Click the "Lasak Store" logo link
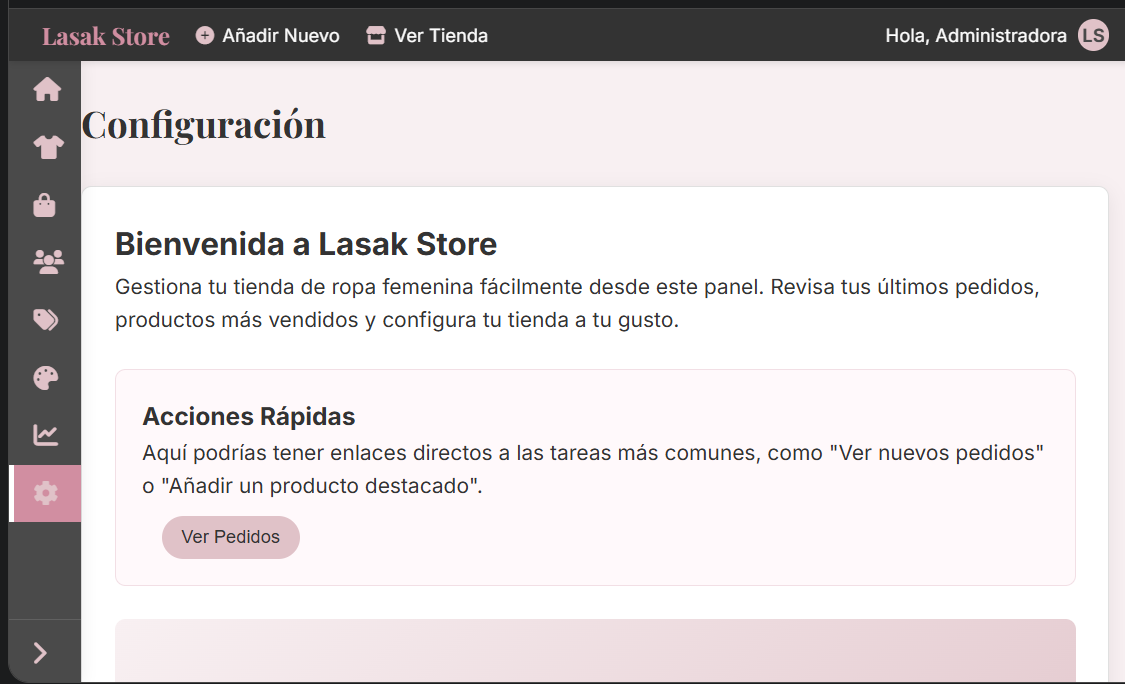The width and height of the screenshot is (1125, 684). click(x=106, y=37)
